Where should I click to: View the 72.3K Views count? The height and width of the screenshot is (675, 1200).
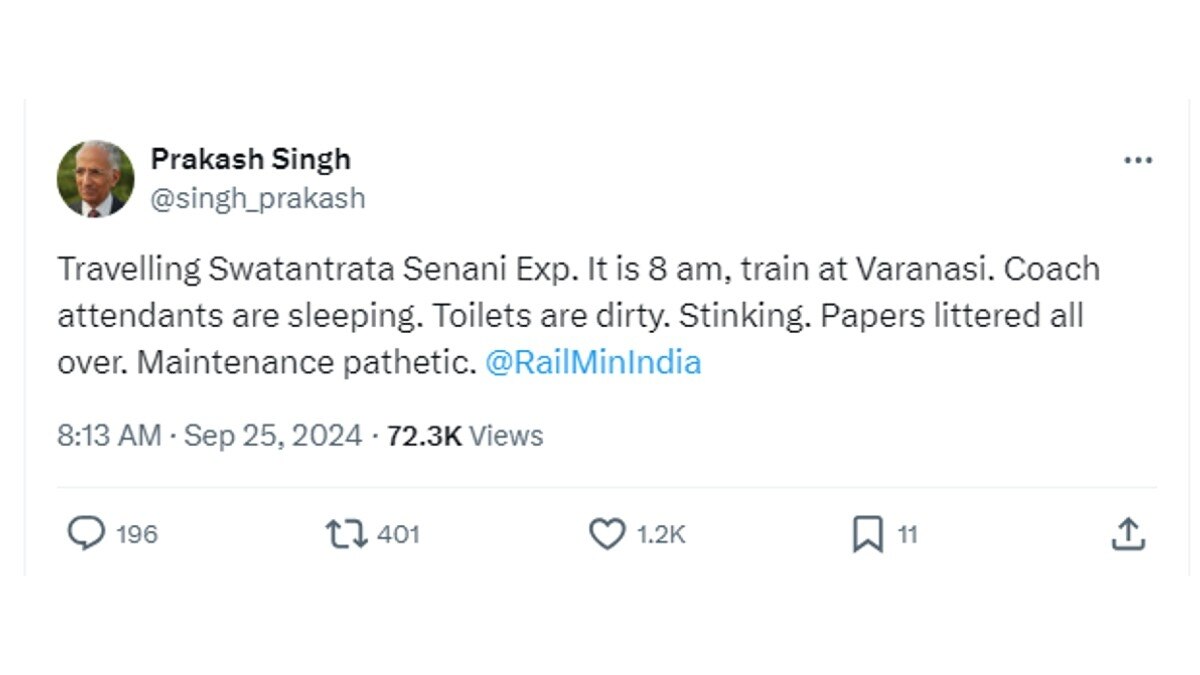424,436
